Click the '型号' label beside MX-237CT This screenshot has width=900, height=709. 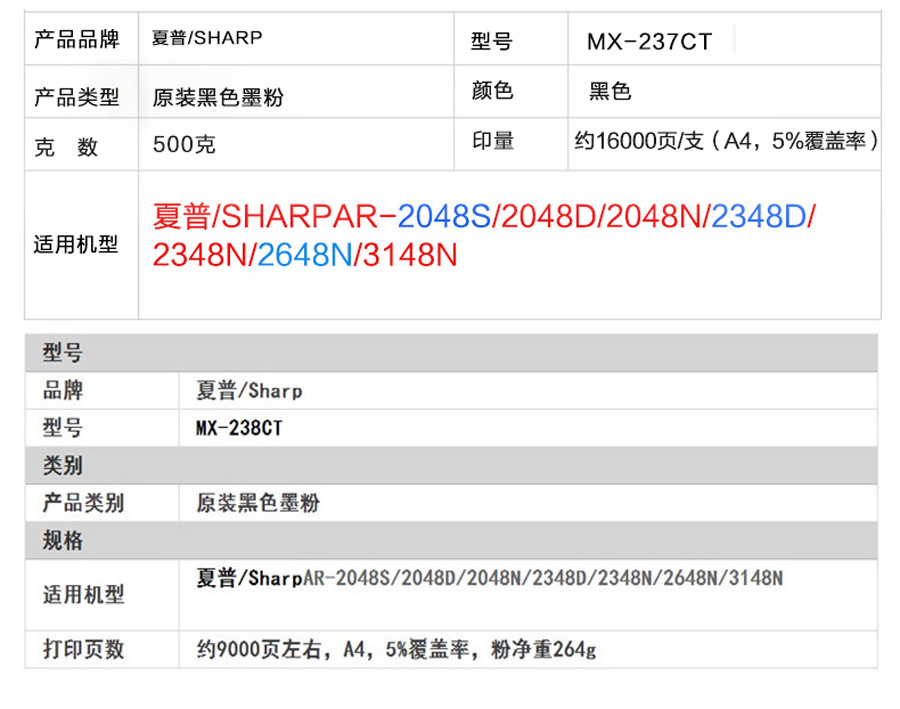(491, 41)
